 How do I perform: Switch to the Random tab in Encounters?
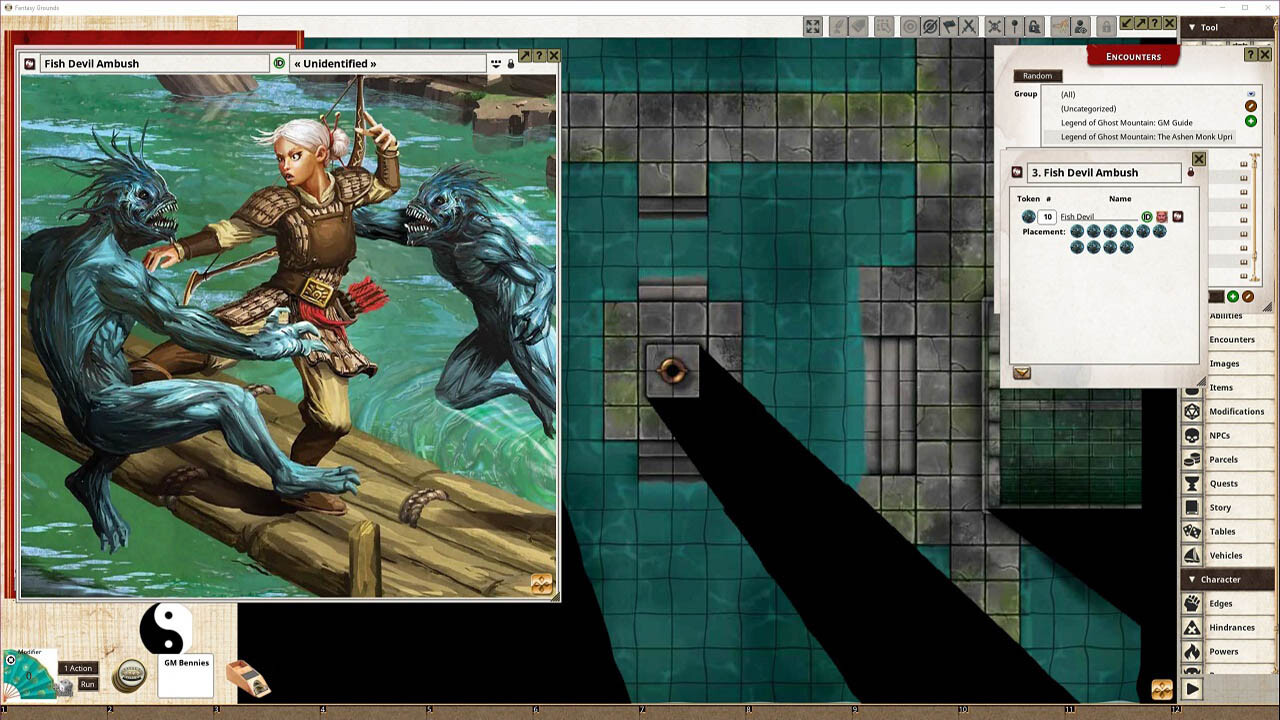(1037, 75)
